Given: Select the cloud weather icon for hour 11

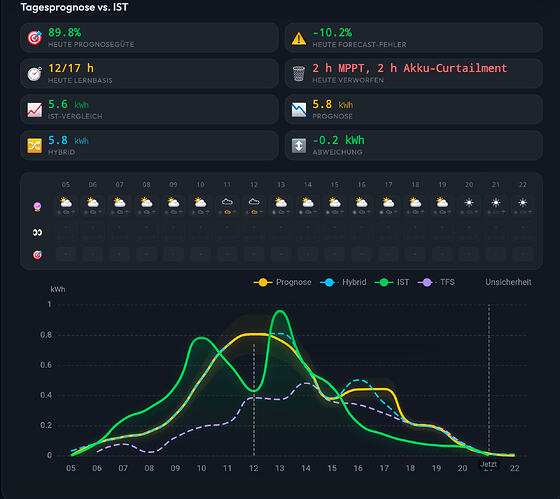Looking at the screenshot, I should coord(227,202).
